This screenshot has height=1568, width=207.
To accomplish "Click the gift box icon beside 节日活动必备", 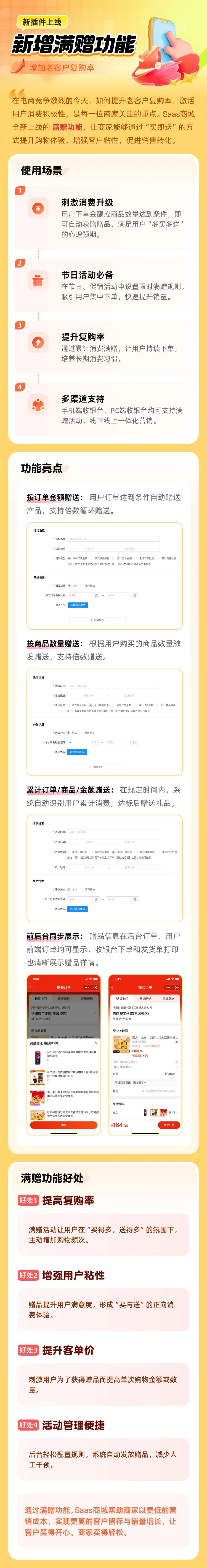I will (38, 281).
